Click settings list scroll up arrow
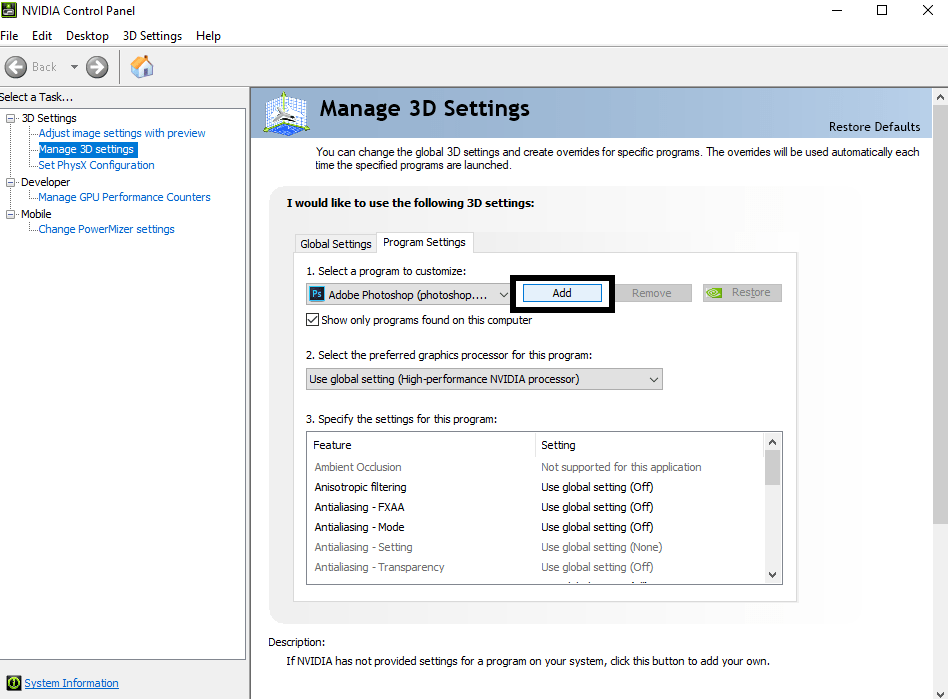 (x=772, y=442)
